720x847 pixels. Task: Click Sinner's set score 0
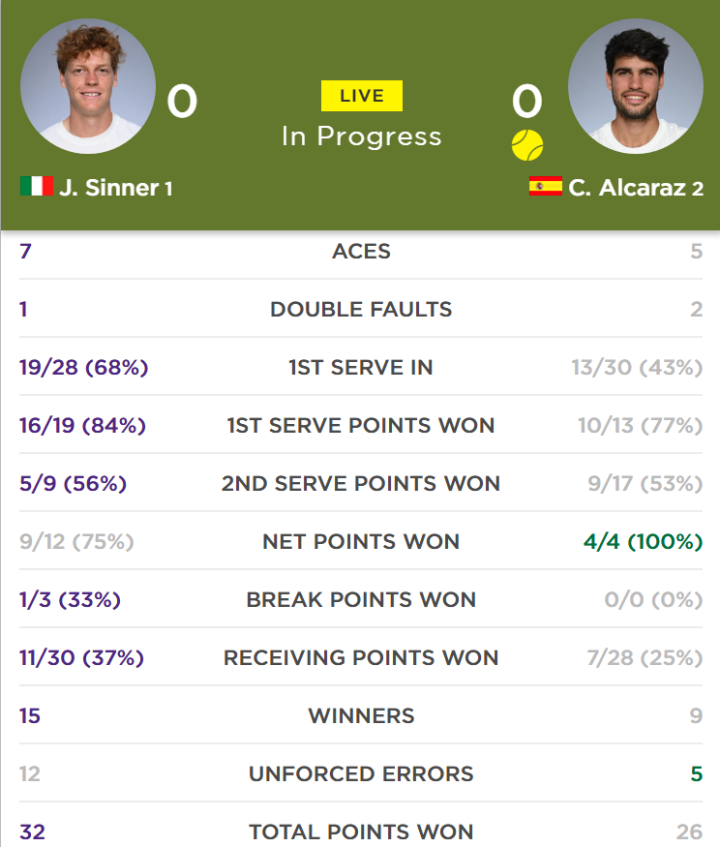click(182, 101)
